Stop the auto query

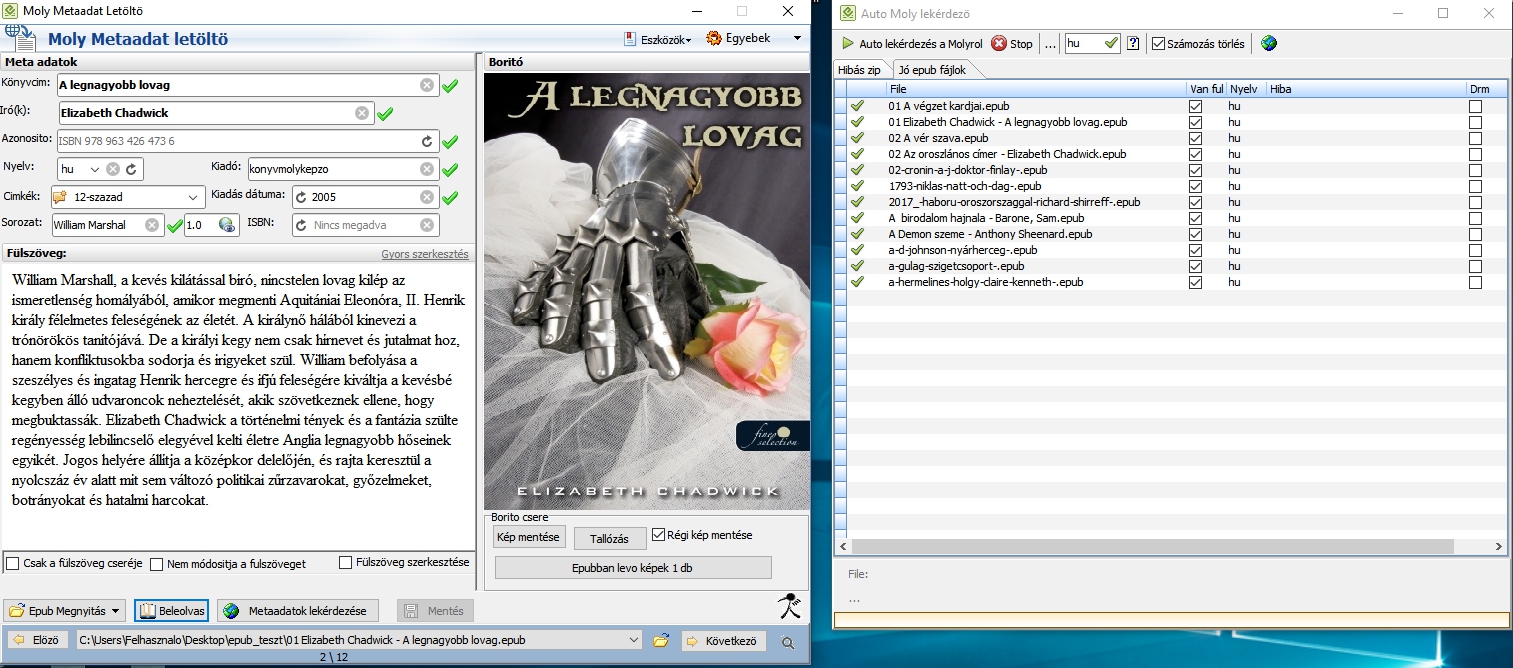click(1012, 44)
